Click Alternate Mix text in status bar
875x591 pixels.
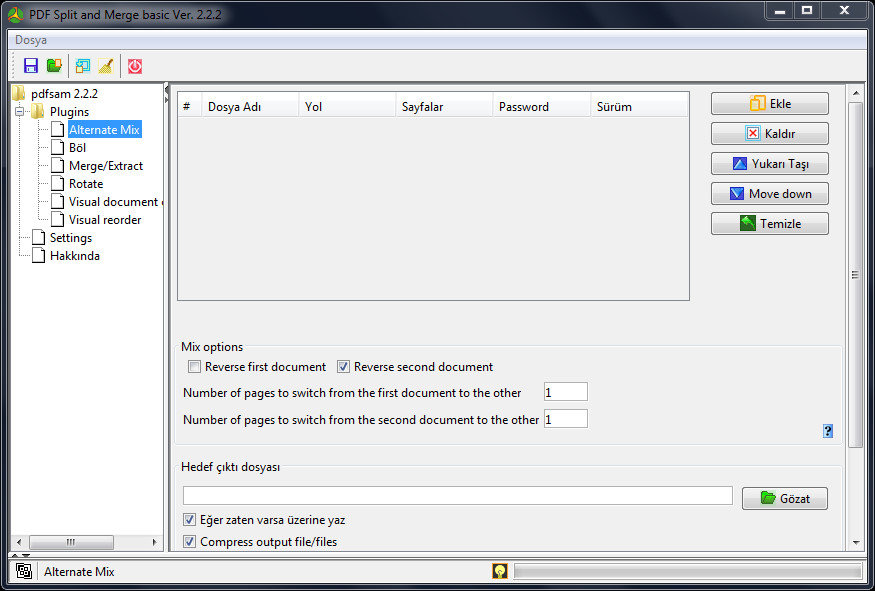(x=79, y=571)
